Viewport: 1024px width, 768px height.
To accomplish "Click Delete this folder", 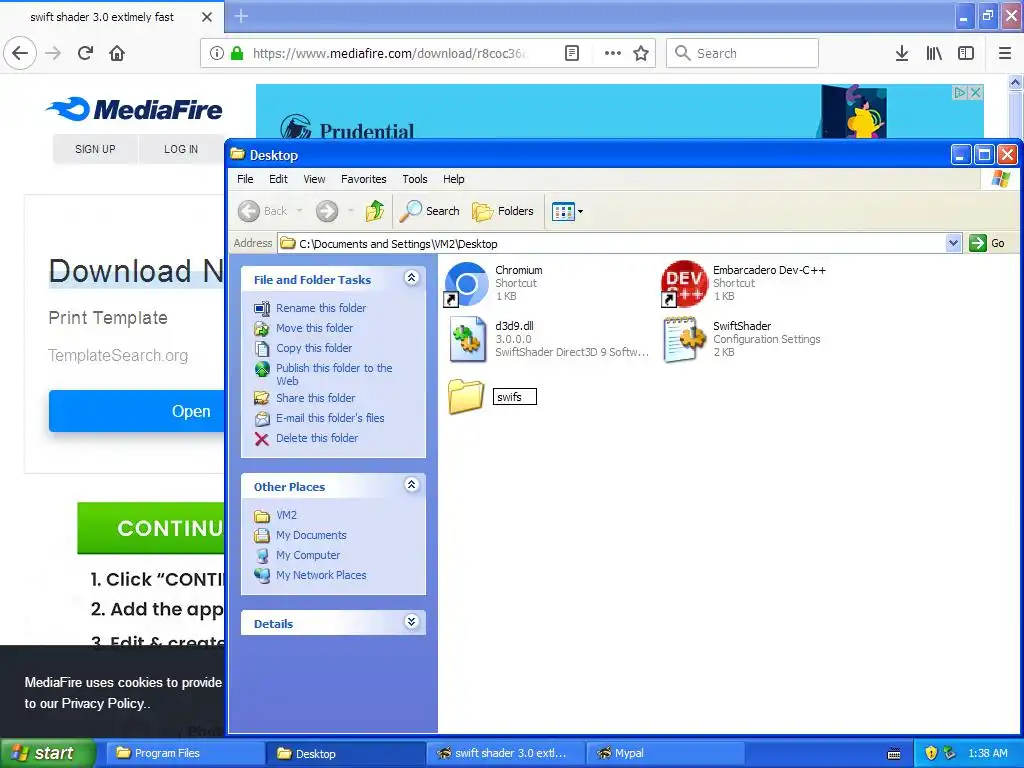I will (317, 438).
